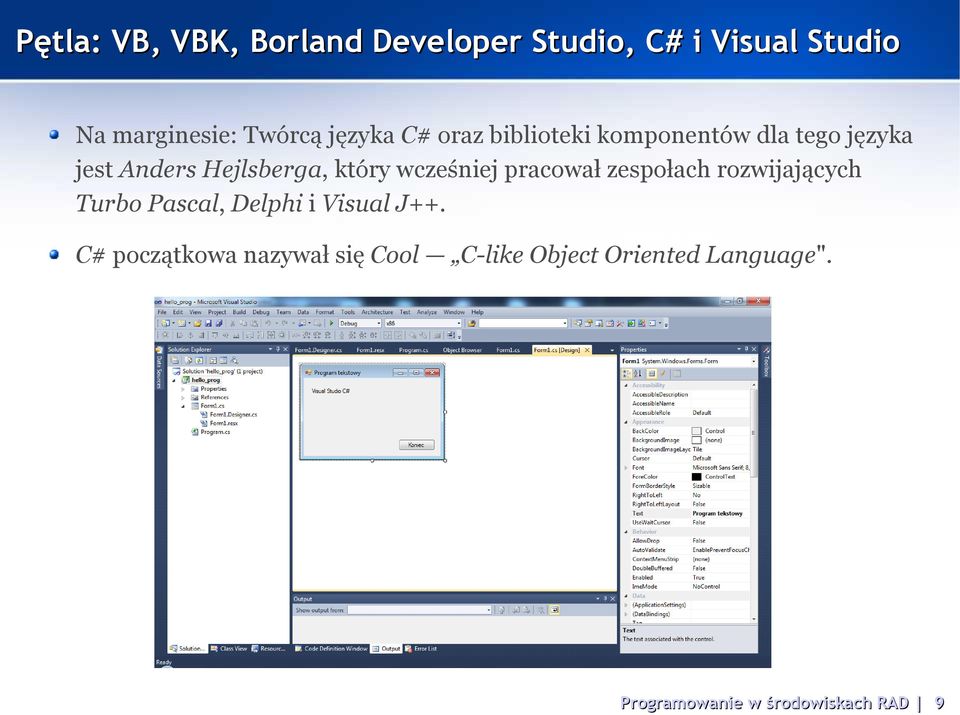Click Refresh icon in Solution Explorer toolbar
The image size is (960, 715).
coord(199,361)
